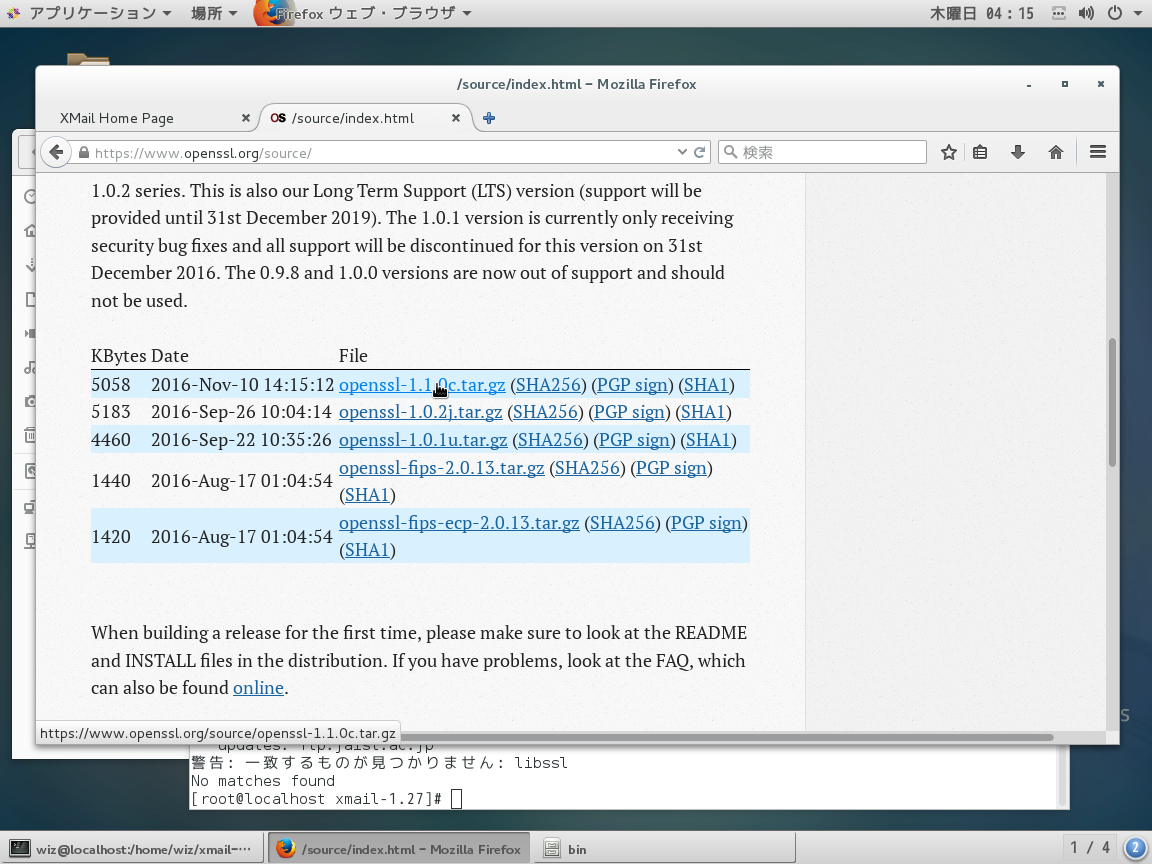Image resolution: width=1152 pixels, height=864 pixels.
Task: Download openssl-1.0.1u.tar.gz
Action: (x=422, y=439)
